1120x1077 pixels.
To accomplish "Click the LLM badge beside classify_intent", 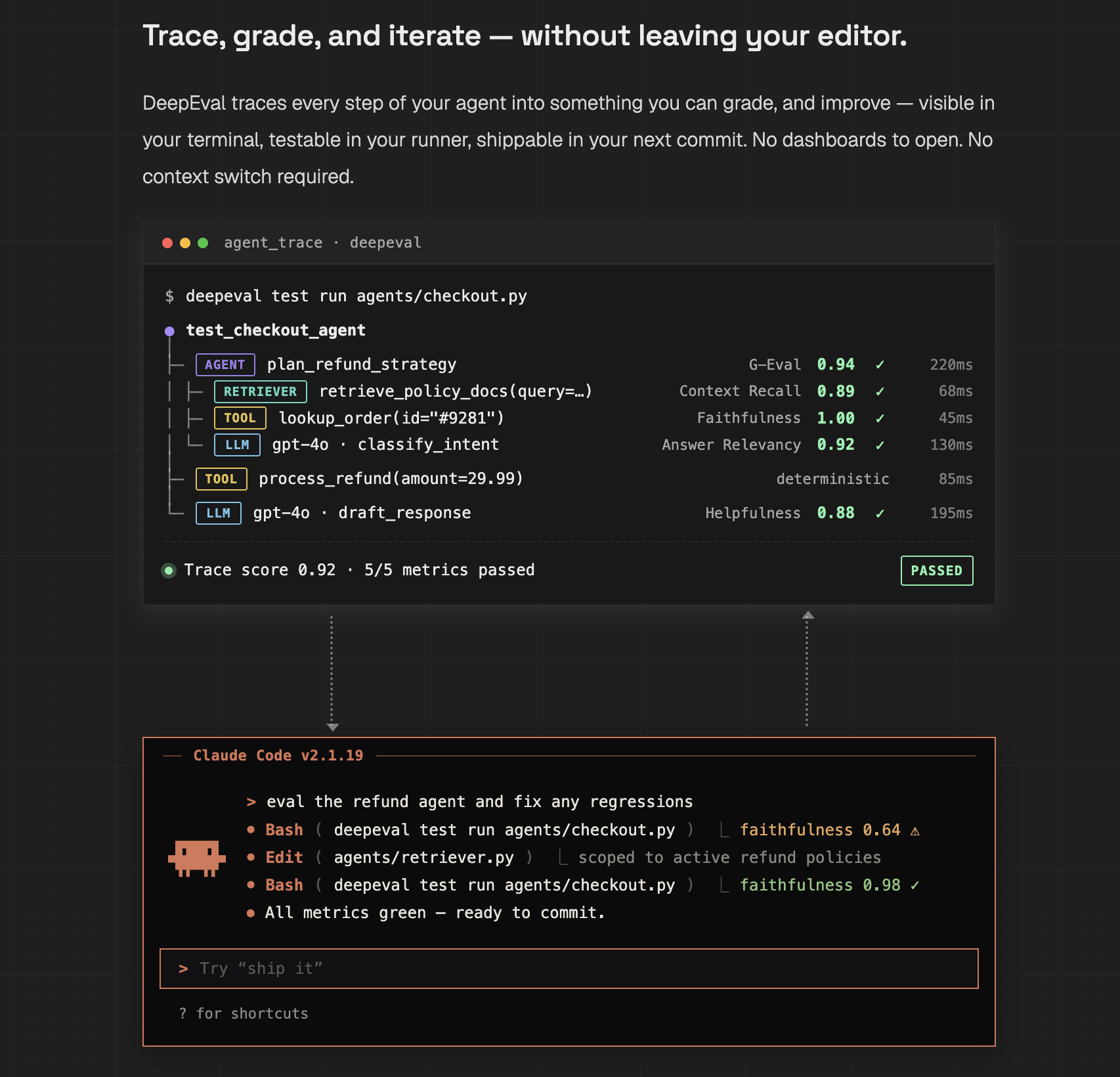I will (237, 445).
